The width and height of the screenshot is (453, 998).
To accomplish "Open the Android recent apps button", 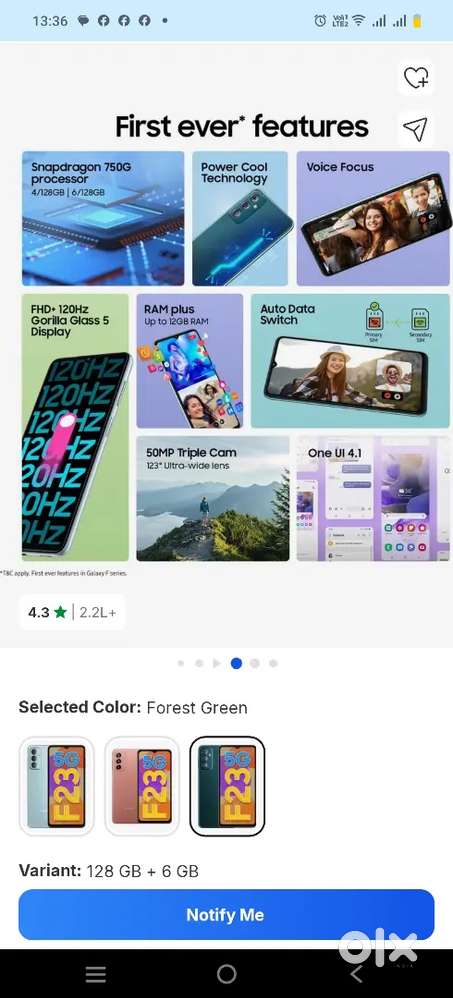I will coord(95,974).
